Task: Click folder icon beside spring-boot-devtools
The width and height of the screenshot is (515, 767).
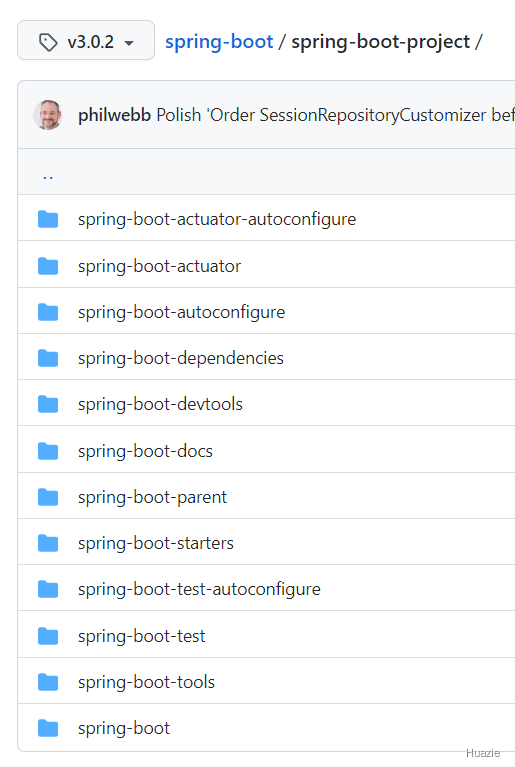Action: (48, 404)
